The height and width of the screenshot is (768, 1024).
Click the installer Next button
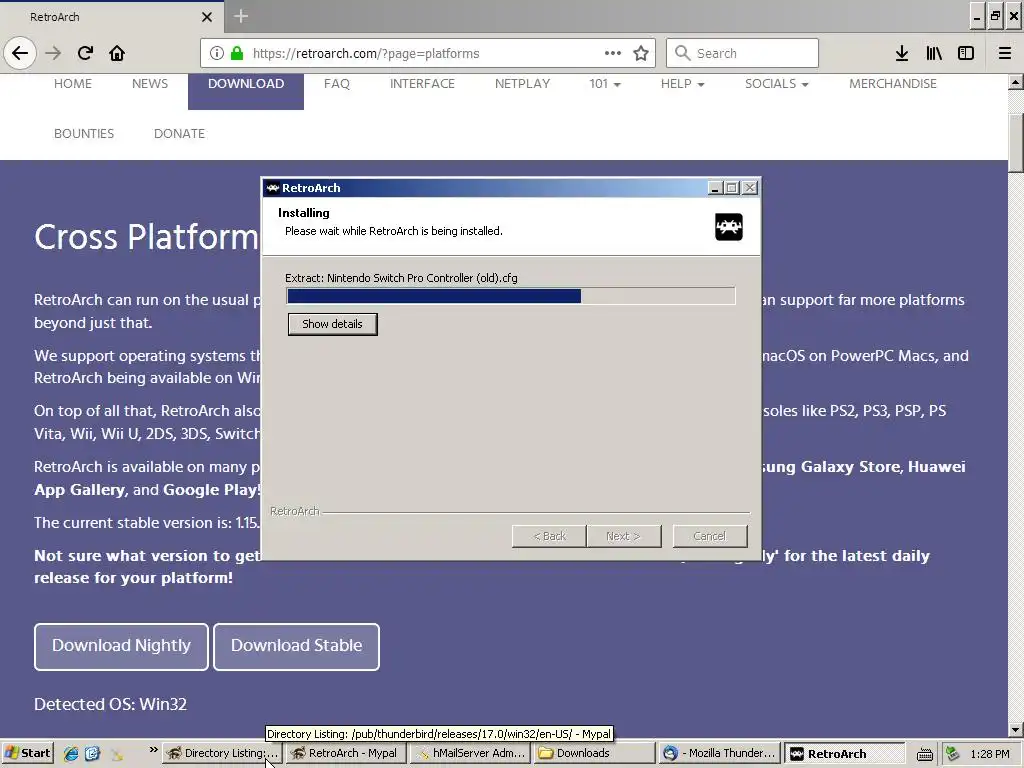tap(624, 536)
